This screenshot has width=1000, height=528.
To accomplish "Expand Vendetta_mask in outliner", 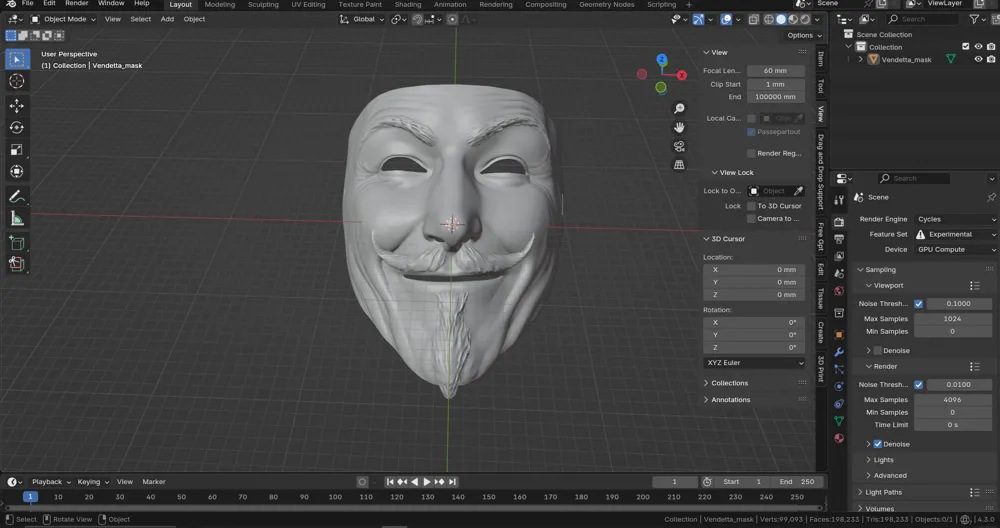I will (x=860, y=59).
